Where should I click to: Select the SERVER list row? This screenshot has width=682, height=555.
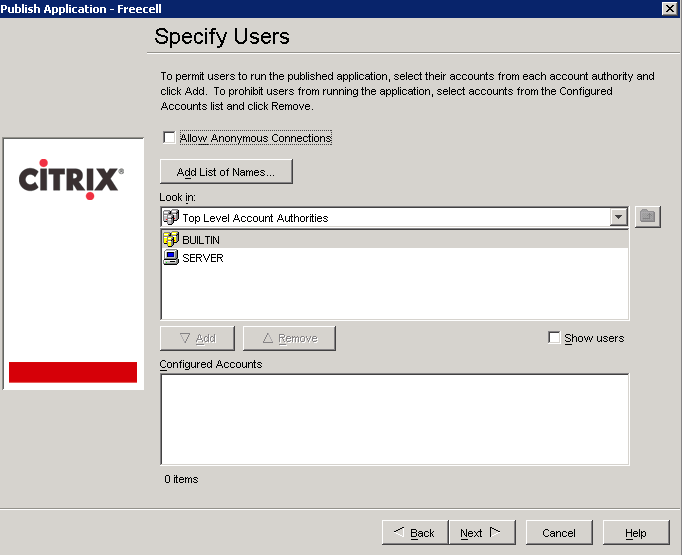point(395,258)
